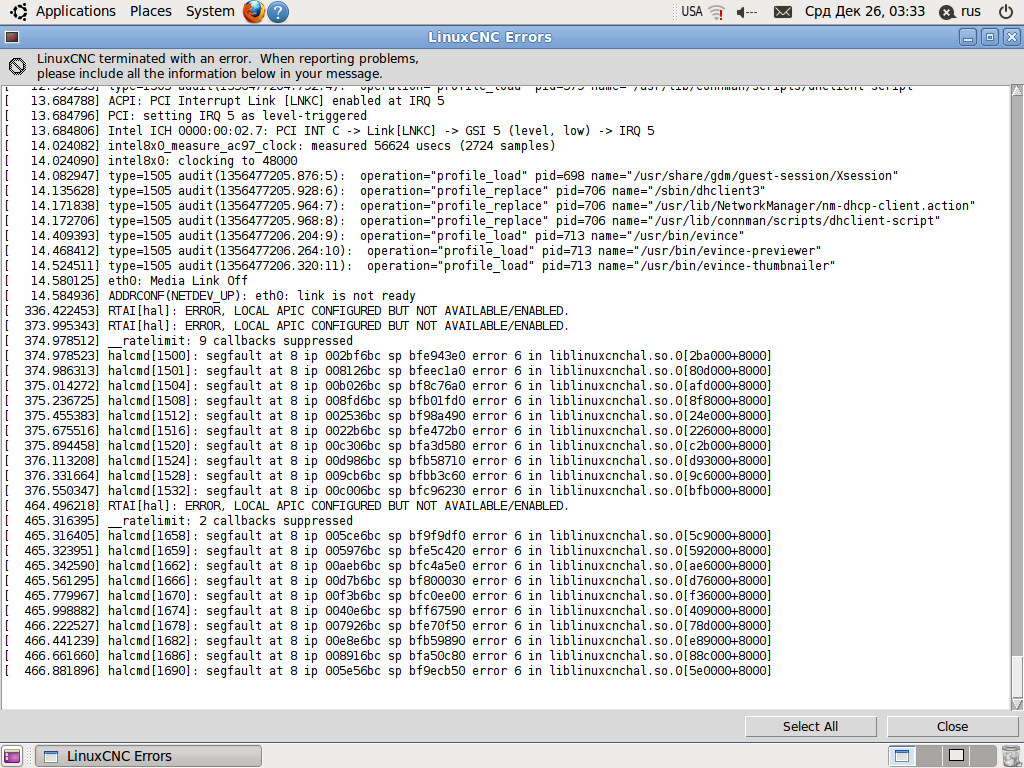Click the line 'intel8x0: clocking to 48000'
This screenshot has width=1024, height=768.
152,161
